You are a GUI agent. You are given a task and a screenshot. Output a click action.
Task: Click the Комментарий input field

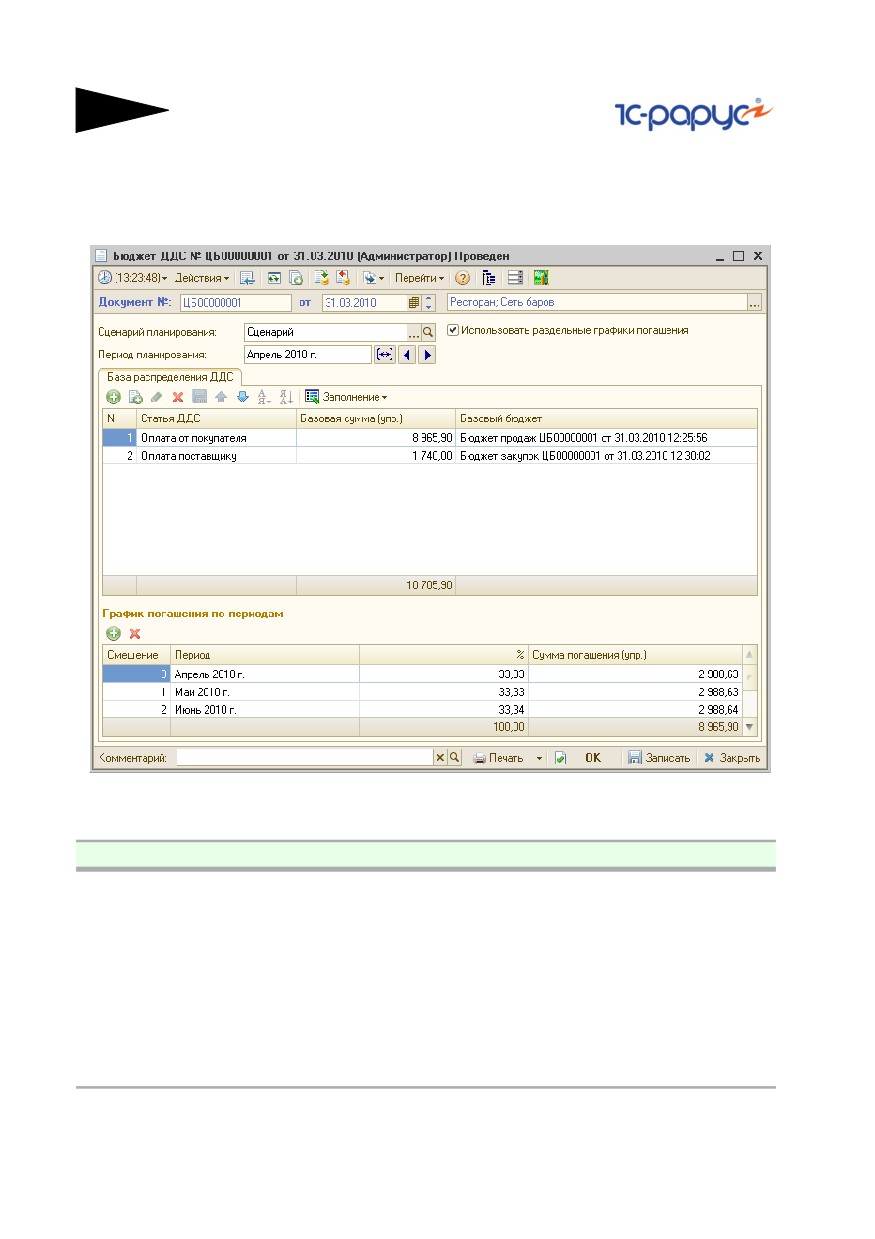point(304,758)
